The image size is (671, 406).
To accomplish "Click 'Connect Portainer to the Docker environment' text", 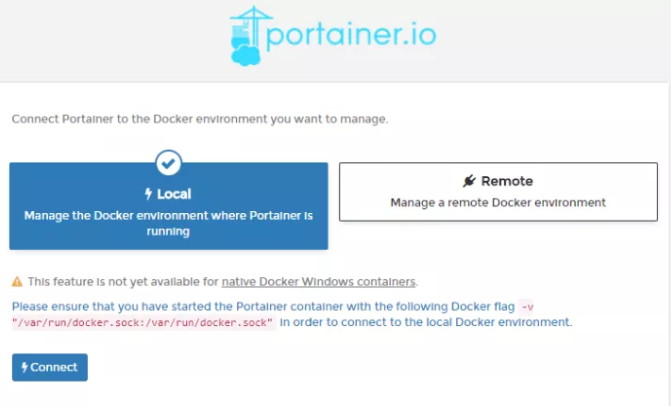I will [x=199, y=119].
